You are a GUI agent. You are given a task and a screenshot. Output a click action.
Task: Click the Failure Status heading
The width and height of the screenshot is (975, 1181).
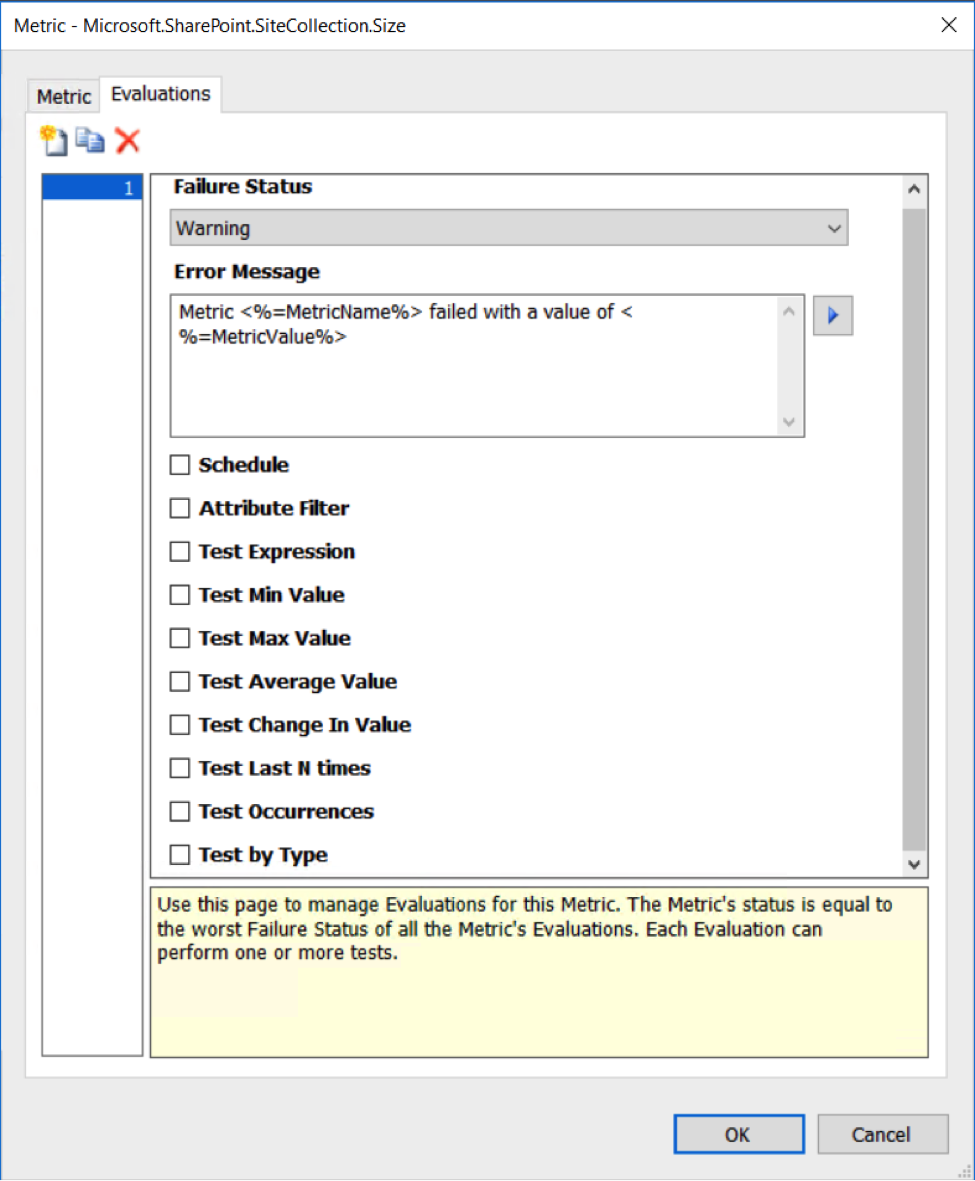coord(243,186)
